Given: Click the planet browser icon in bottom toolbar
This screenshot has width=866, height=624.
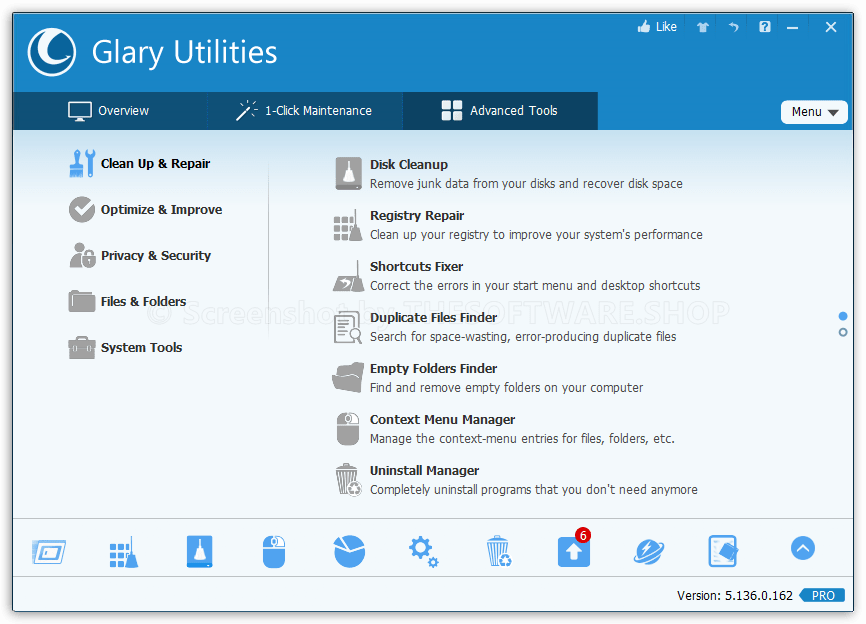Looking at the screenshot, I should tap(648, 552).
